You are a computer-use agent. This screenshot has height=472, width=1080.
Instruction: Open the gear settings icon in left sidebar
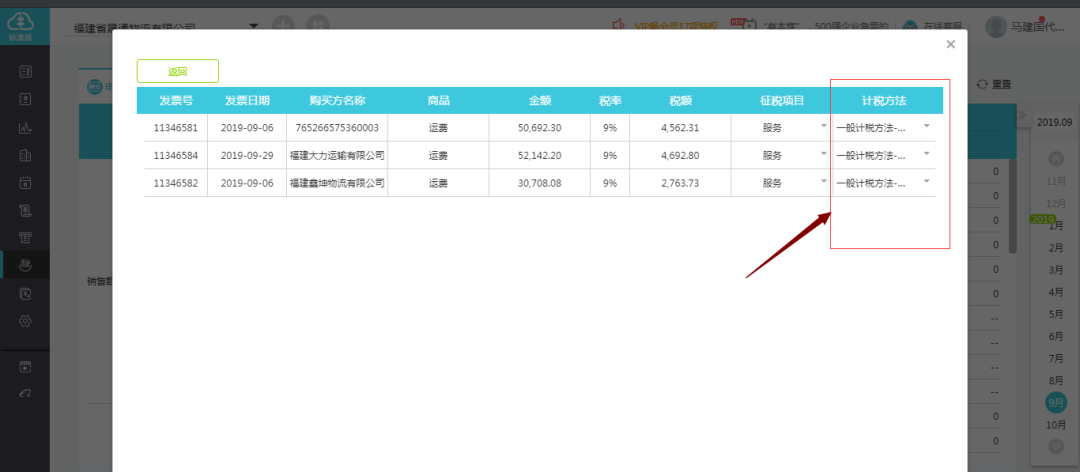(x=26, y=321)
